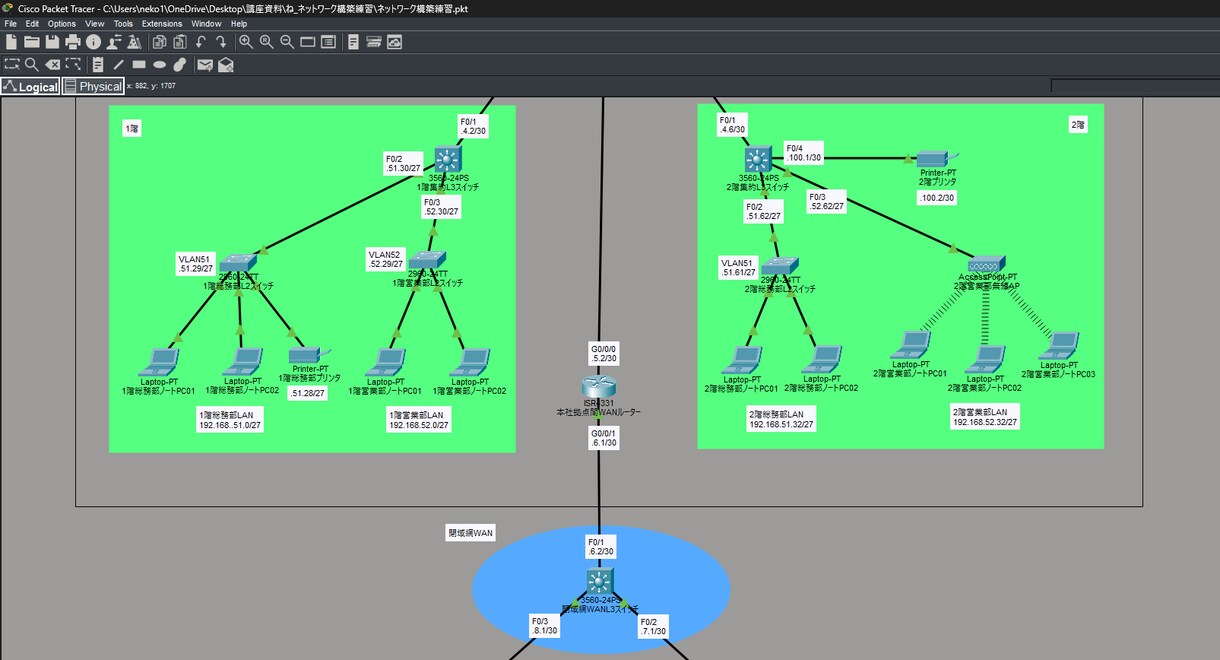Click the Paste icon in the toolbar
The width and height of the screenshot is (1220, 660).
(x=180, y=42)
